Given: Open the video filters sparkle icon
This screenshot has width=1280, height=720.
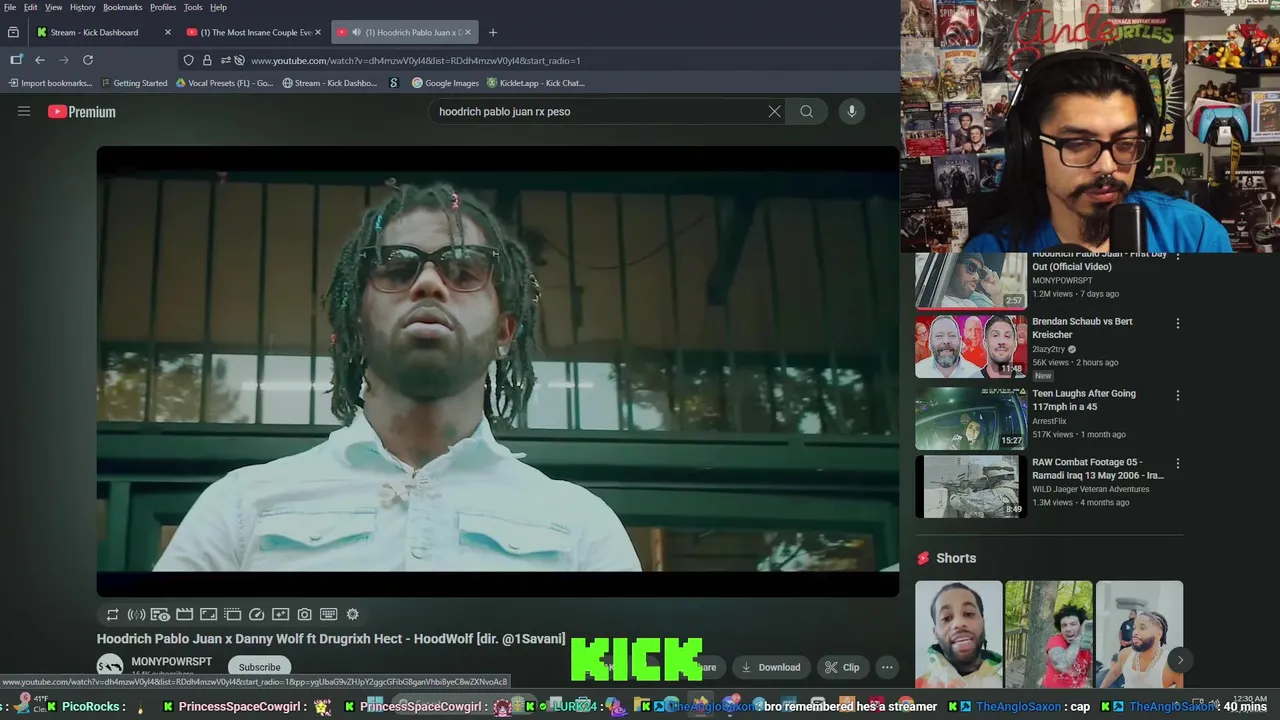Looking at the screenshot, I should pos(280,614).
